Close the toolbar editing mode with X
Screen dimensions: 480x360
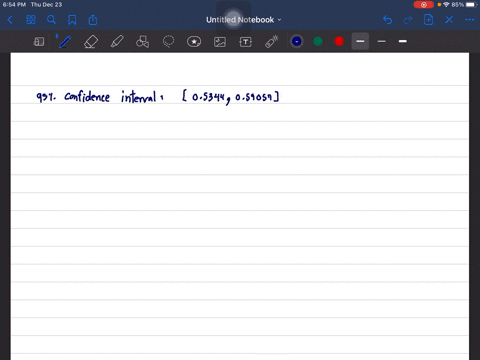click(449, 20)
